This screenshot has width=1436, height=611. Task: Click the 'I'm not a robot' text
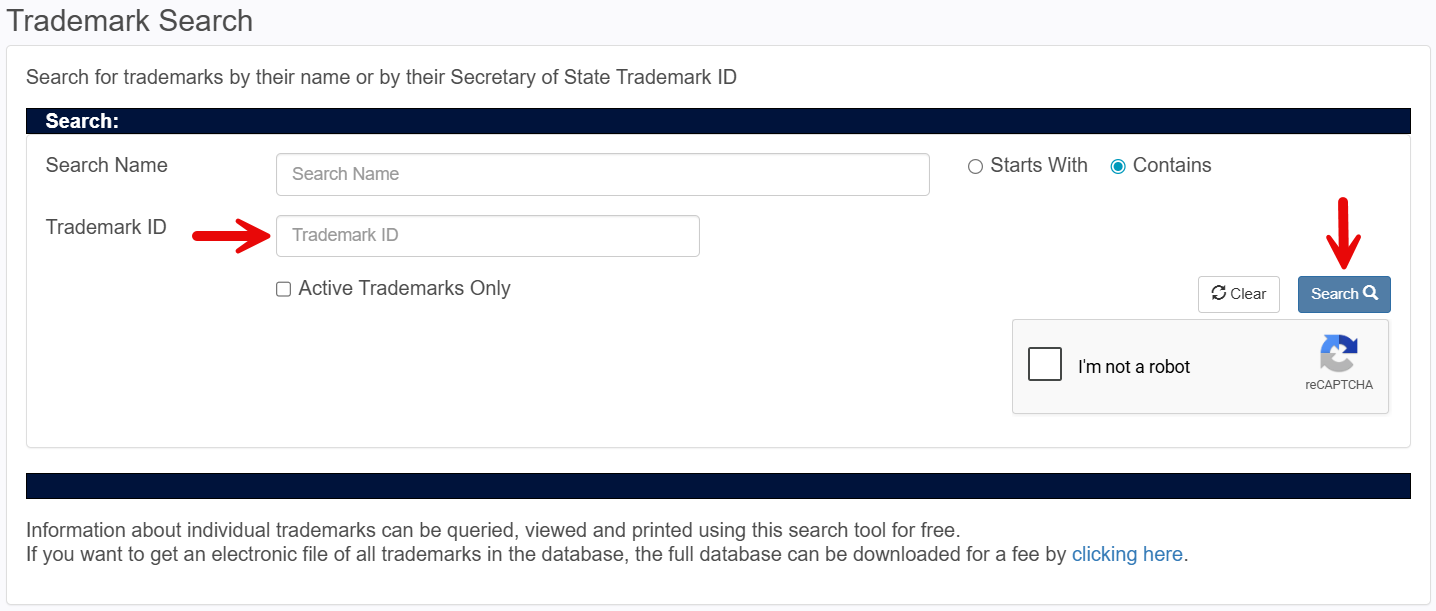coord(1134,367)
